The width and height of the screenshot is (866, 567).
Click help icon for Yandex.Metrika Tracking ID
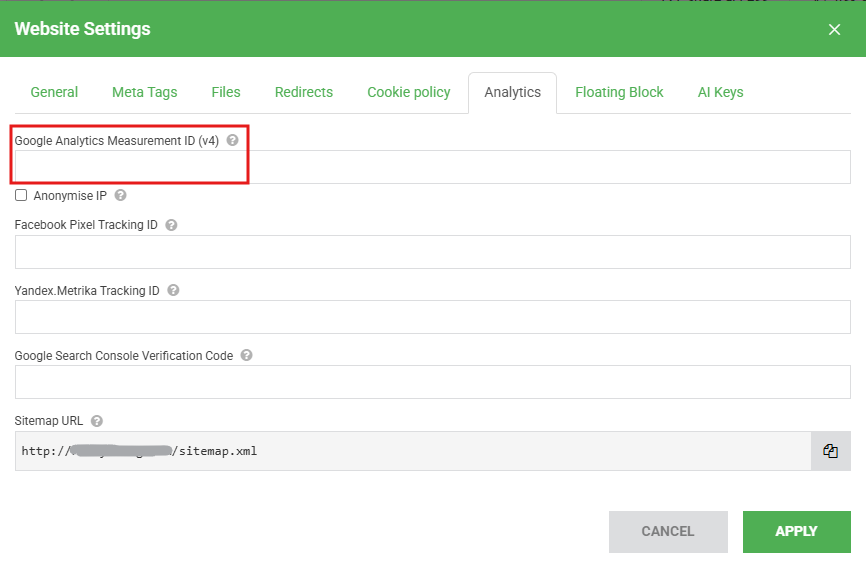pyautogui.click(x=173, y=291)
